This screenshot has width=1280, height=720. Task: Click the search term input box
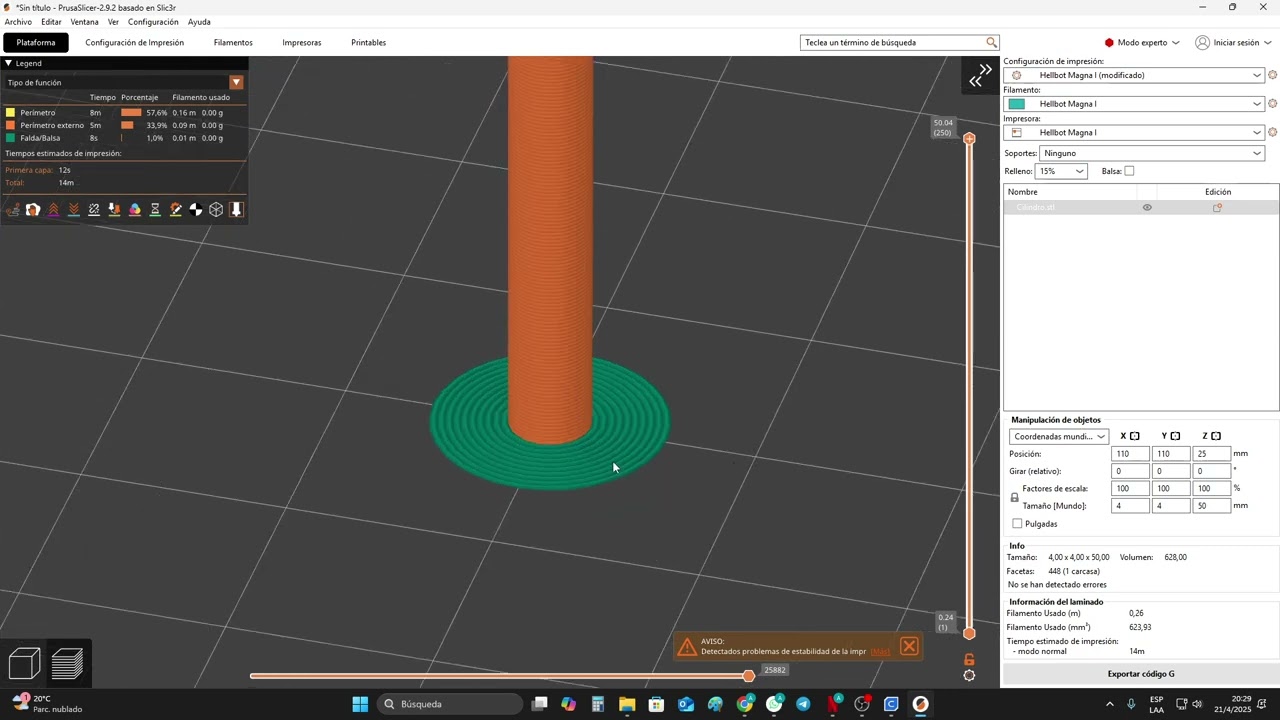coord(893,43)
